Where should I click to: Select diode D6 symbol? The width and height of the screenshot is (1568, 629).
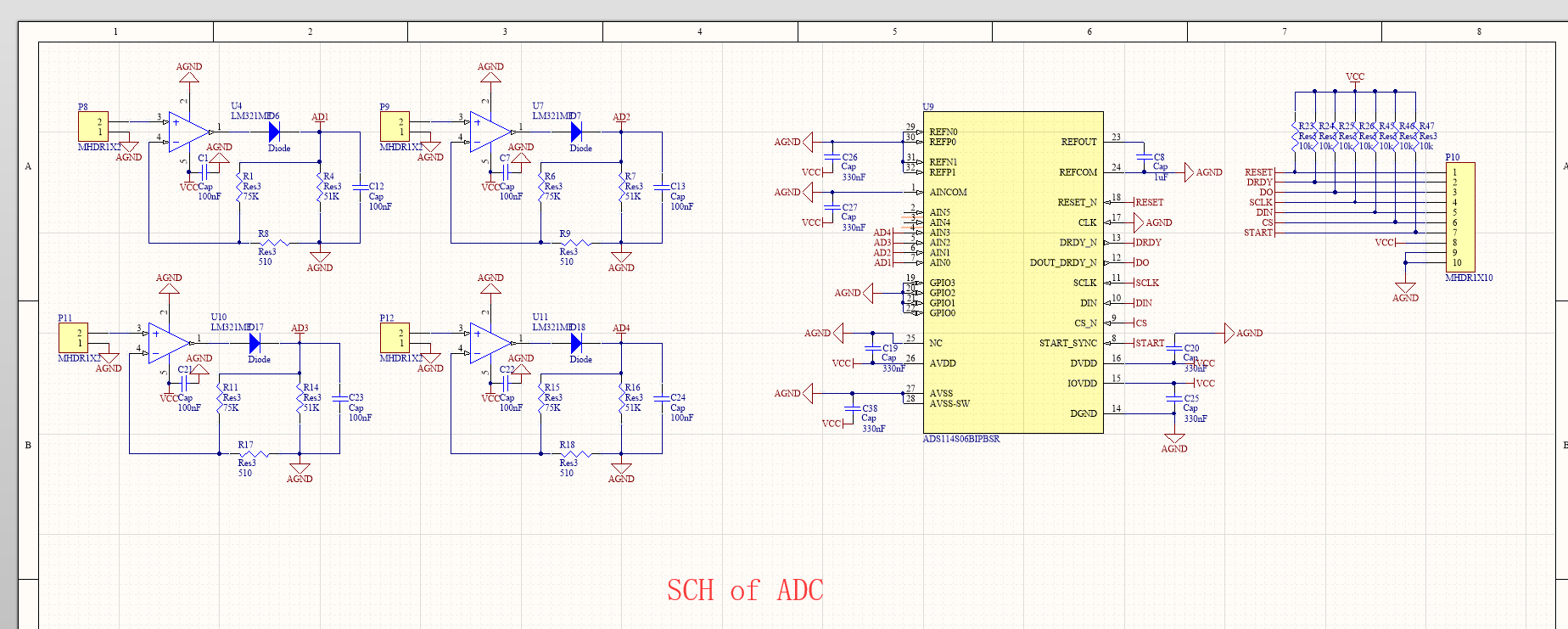tap(274, 132)
